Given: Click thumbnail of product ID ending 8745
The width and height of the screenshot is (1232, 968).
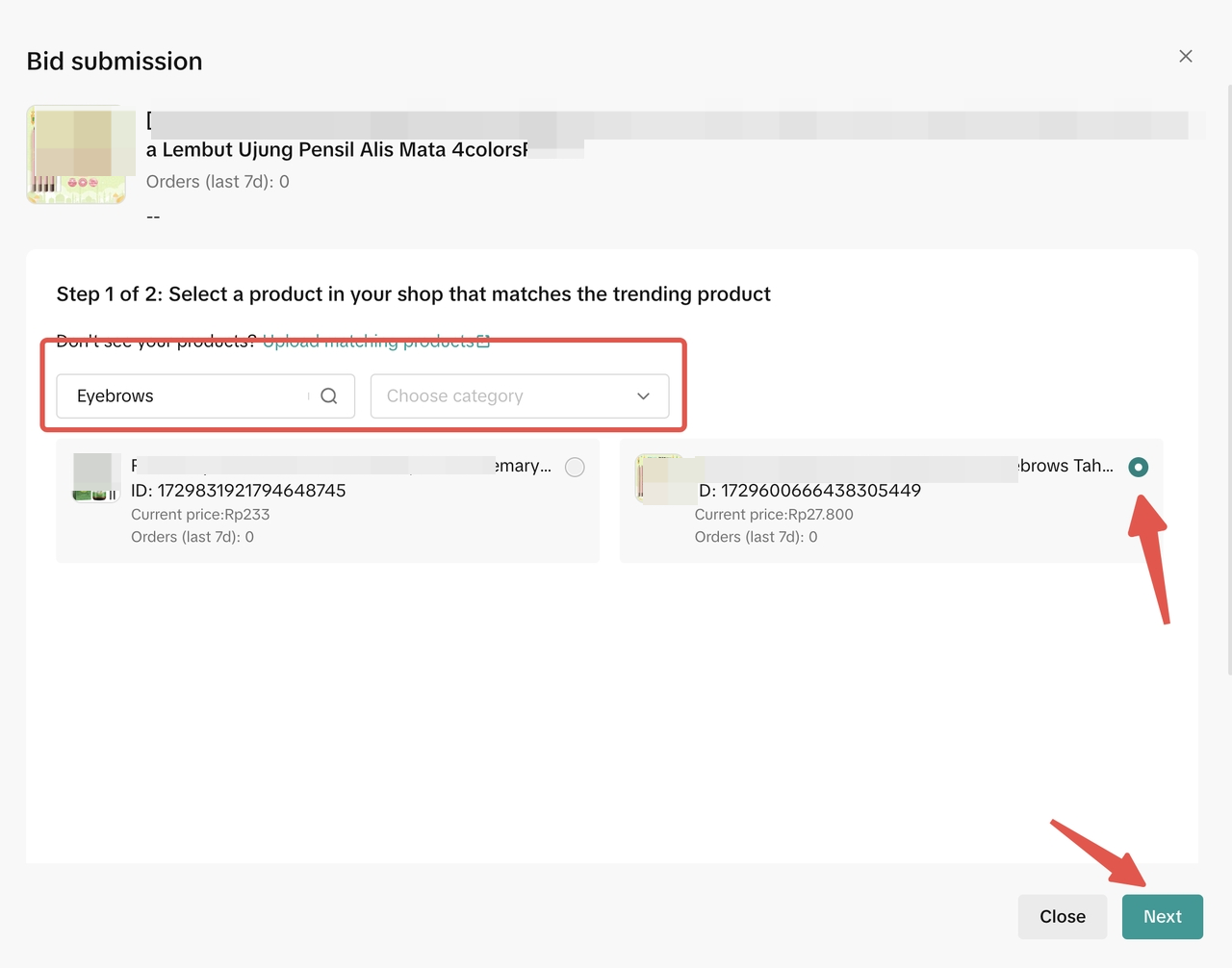Looking at the screenshot, I should click(96, 477).
